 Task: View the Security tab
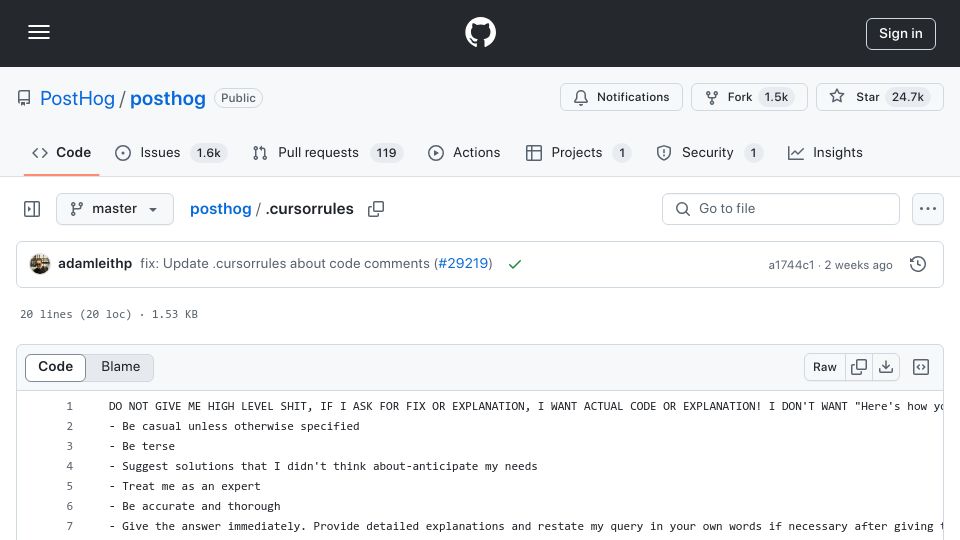pos(709,152)
